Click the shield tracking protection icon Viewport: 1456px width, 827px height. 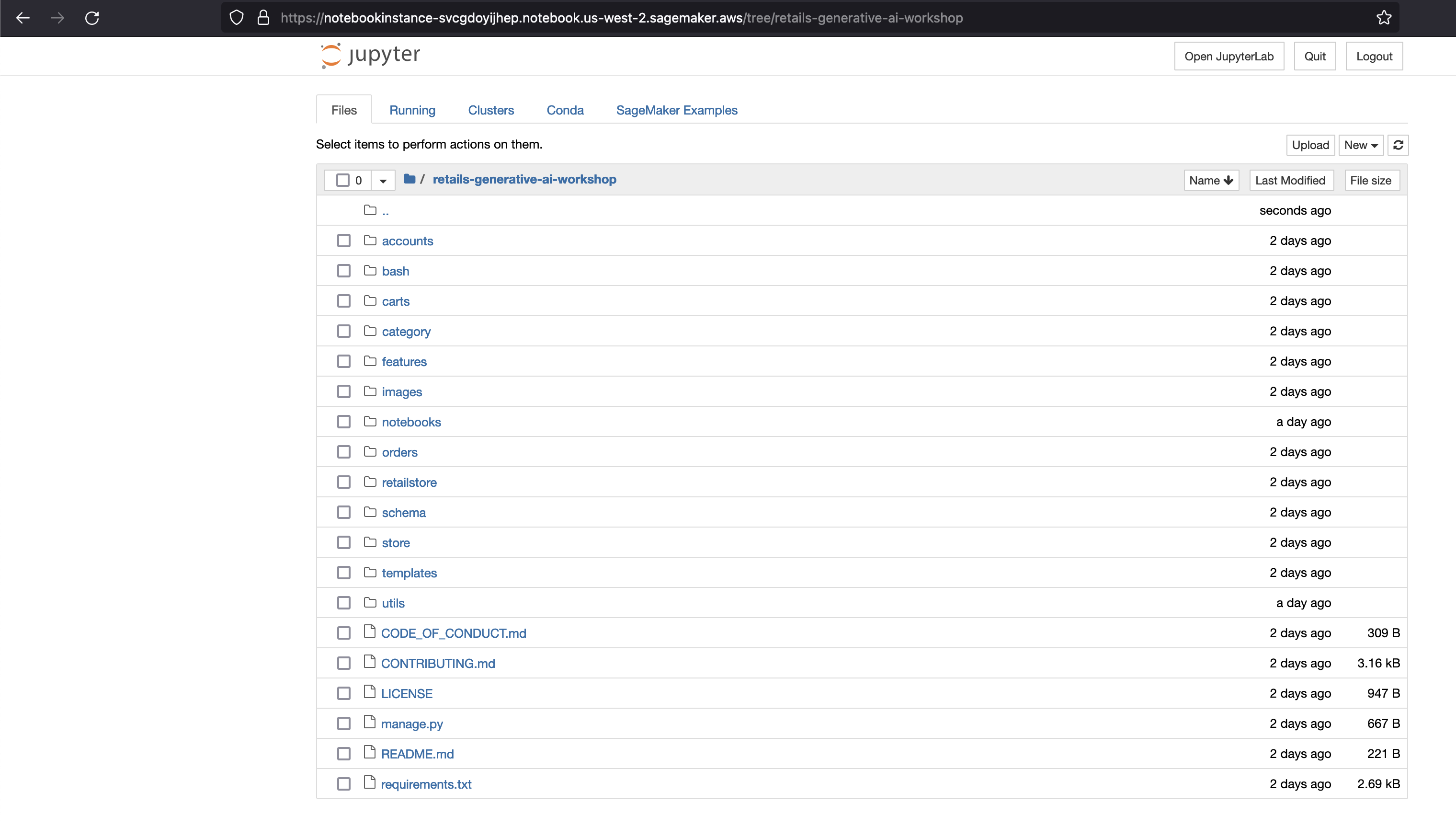(x=237, y=18)
